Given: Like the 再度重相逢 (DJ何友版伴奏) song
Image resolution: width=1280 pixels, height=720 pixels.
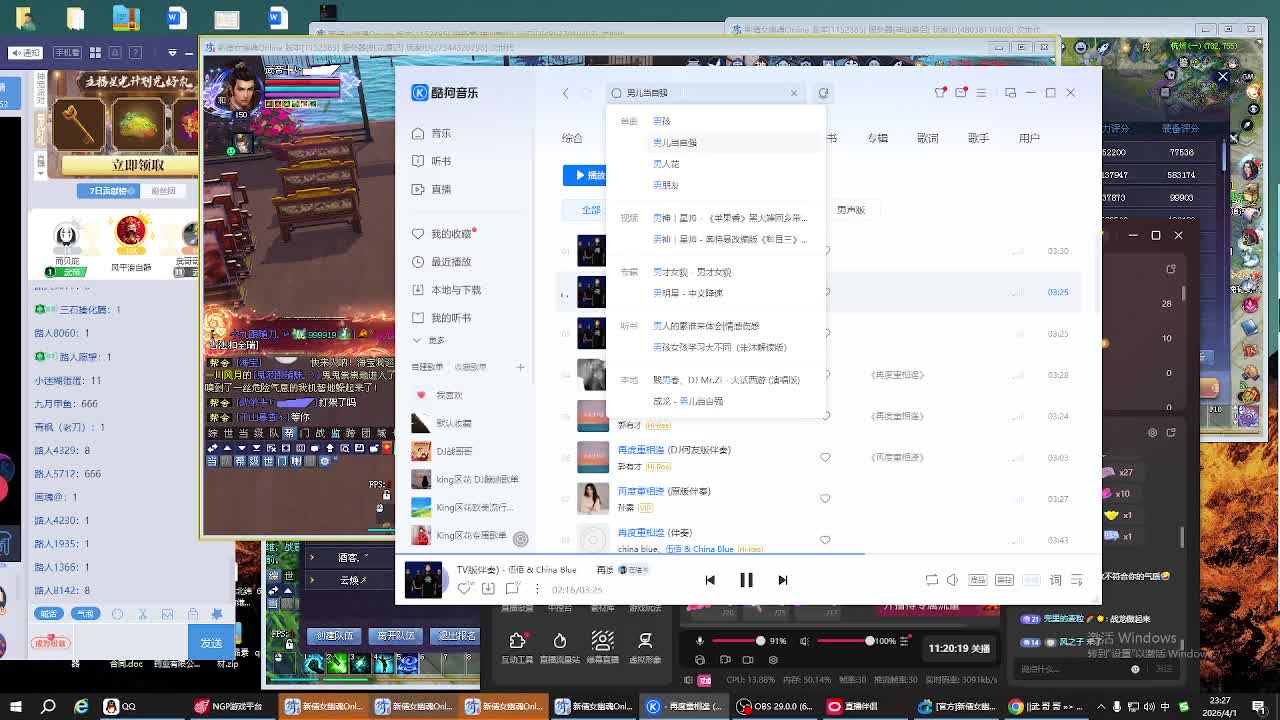Looking at the screenshot, I should tap(825, 457).
